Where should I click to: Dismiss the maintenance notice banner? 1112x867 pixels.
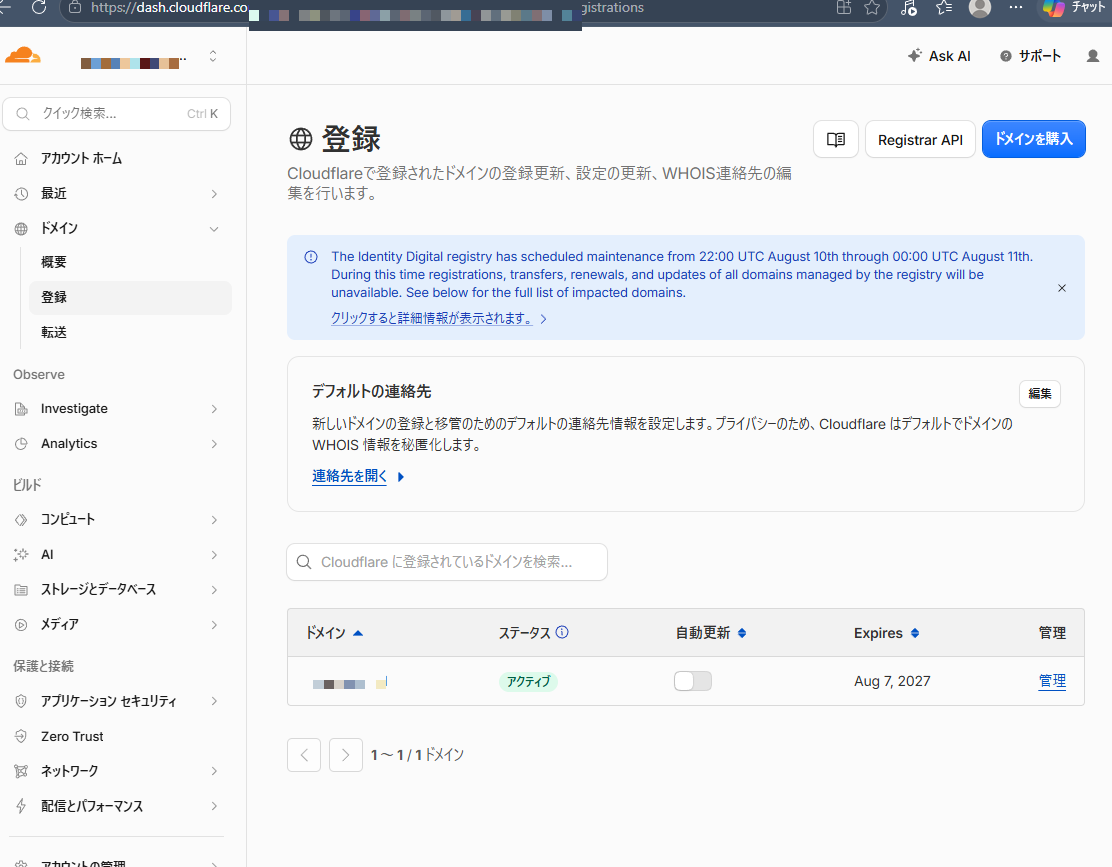[x=1062, y=288]
